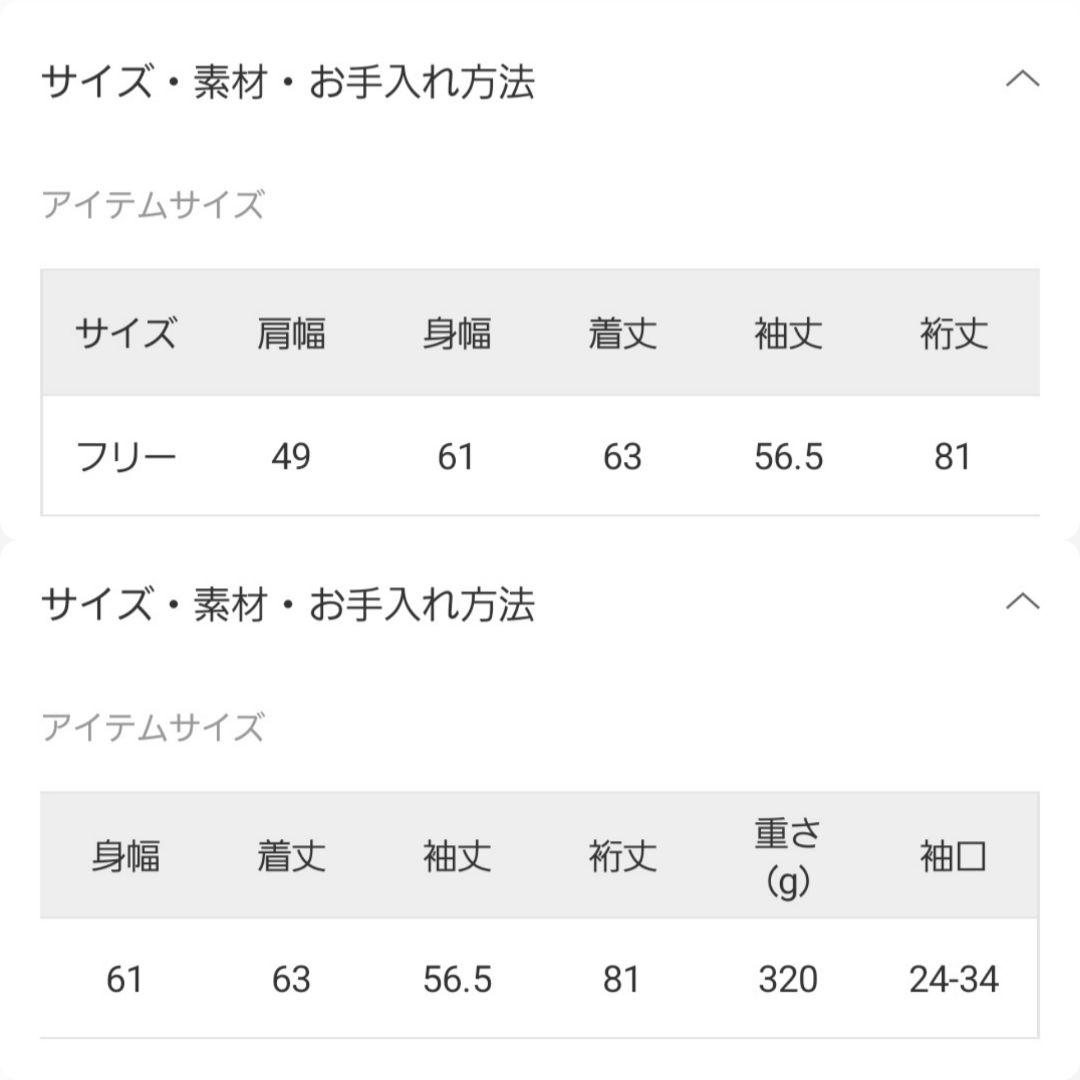The width and height of the screenshot is (1080, 1080).
Task: Click the 着丈 header in the first table
Action: coord(622,335)
